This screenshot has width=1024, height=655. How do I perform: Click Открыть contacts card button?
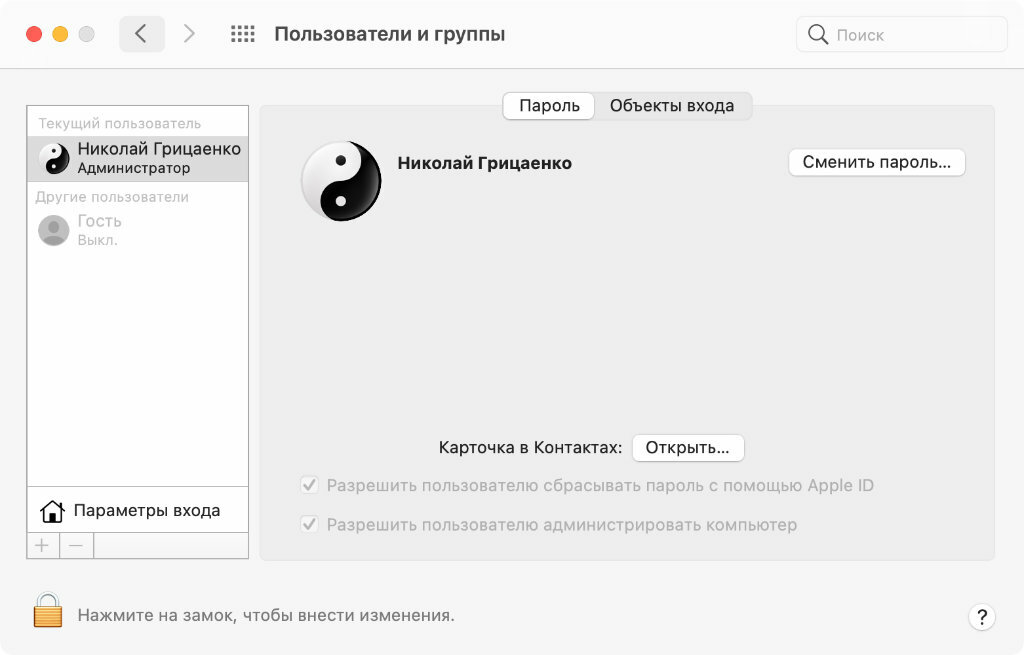(x=688, y=448)
